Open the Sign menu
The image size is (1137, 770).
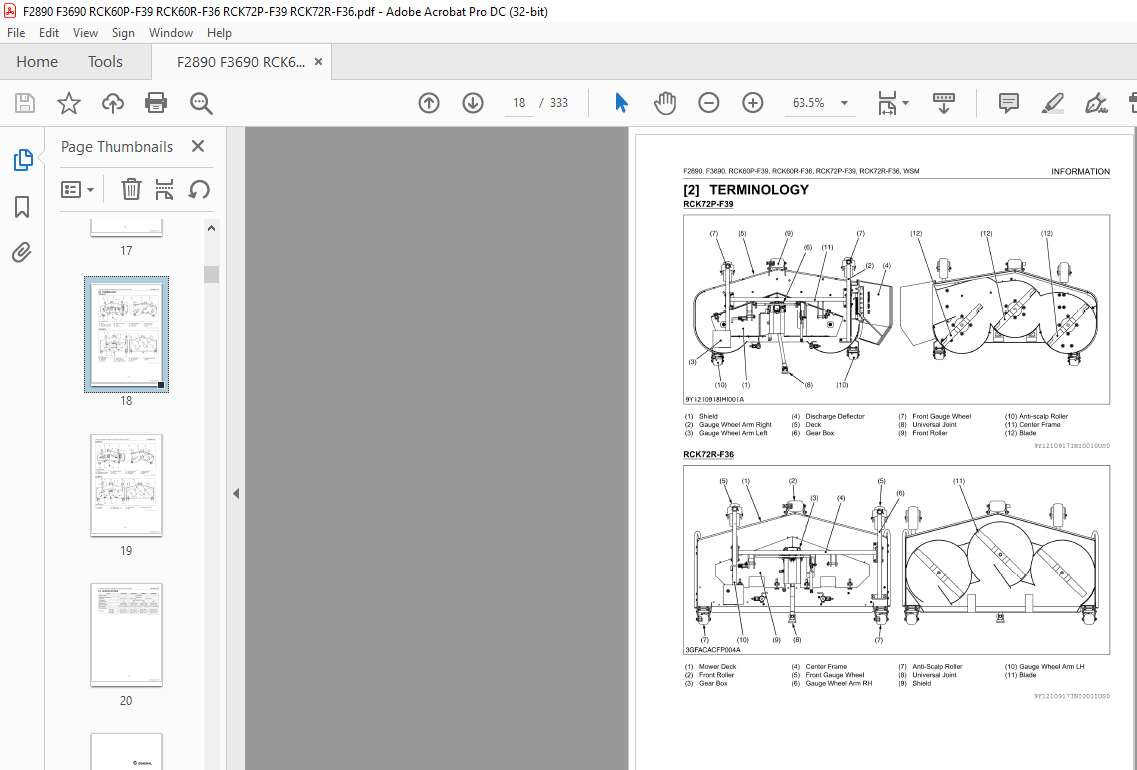click(x=123, y=33)
